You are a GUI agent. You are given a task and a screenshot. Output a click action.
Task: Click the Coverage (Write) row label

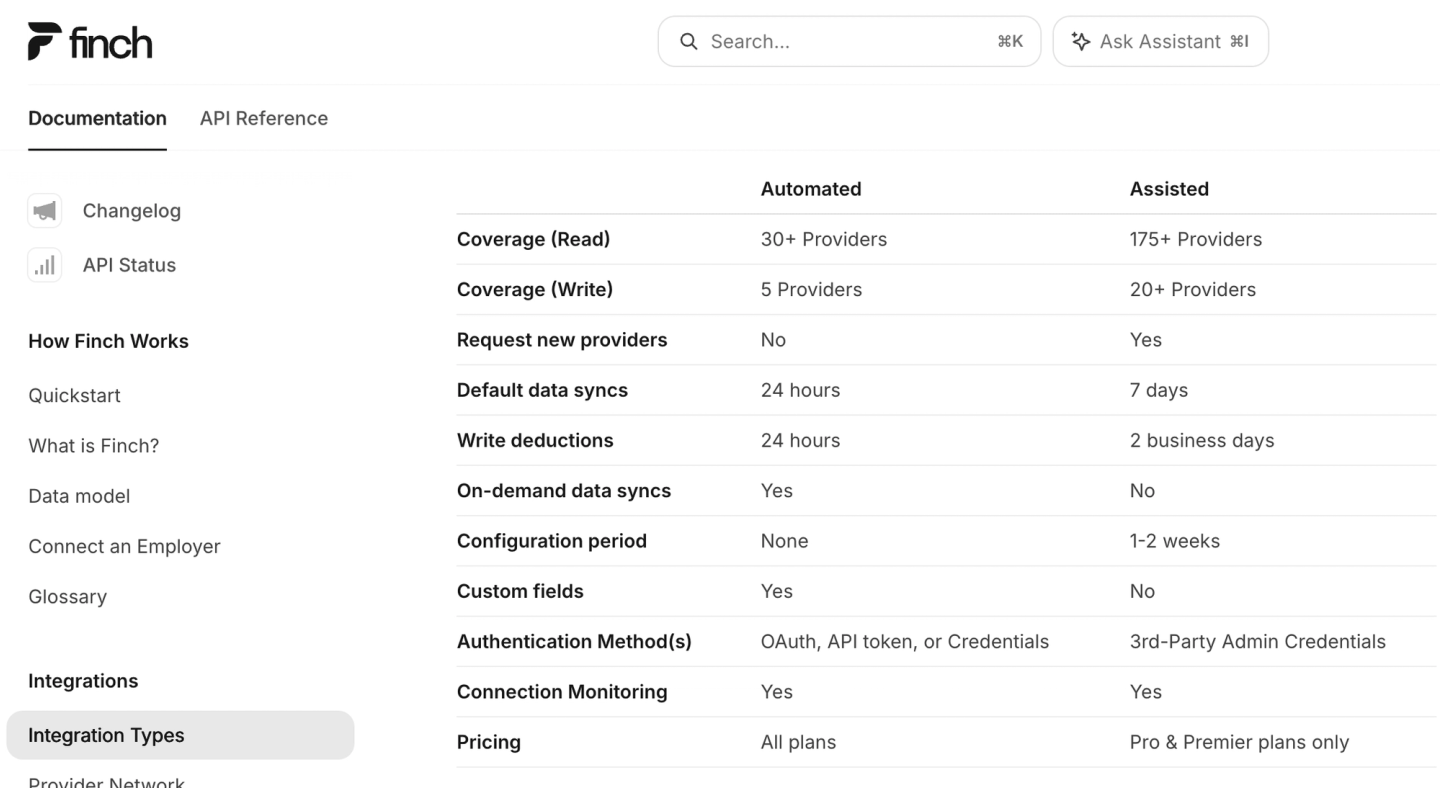[535, 289]
